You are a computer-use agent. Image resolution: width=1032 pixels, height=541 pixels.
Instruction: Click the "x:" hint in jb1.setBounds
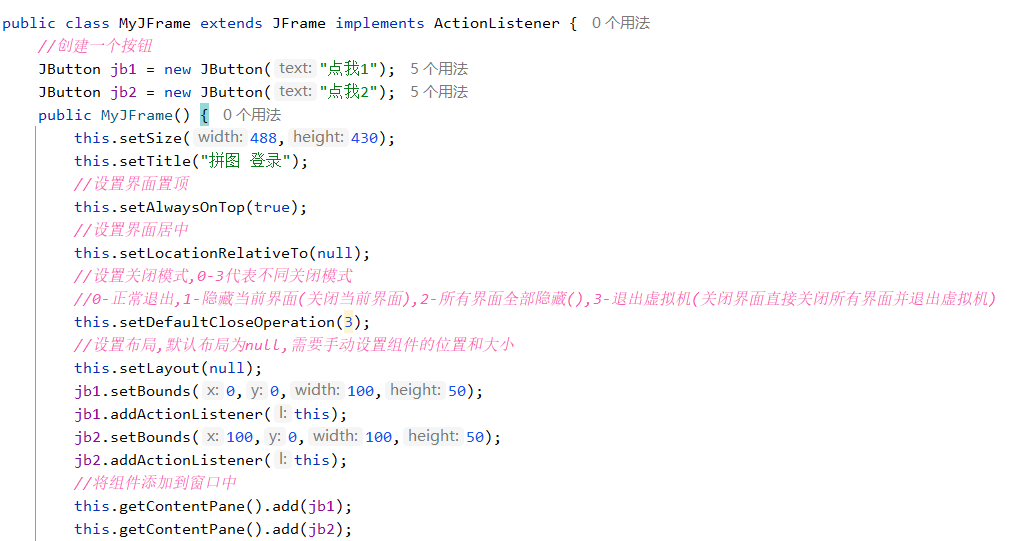pyautogui.click(x=212, y=391)
